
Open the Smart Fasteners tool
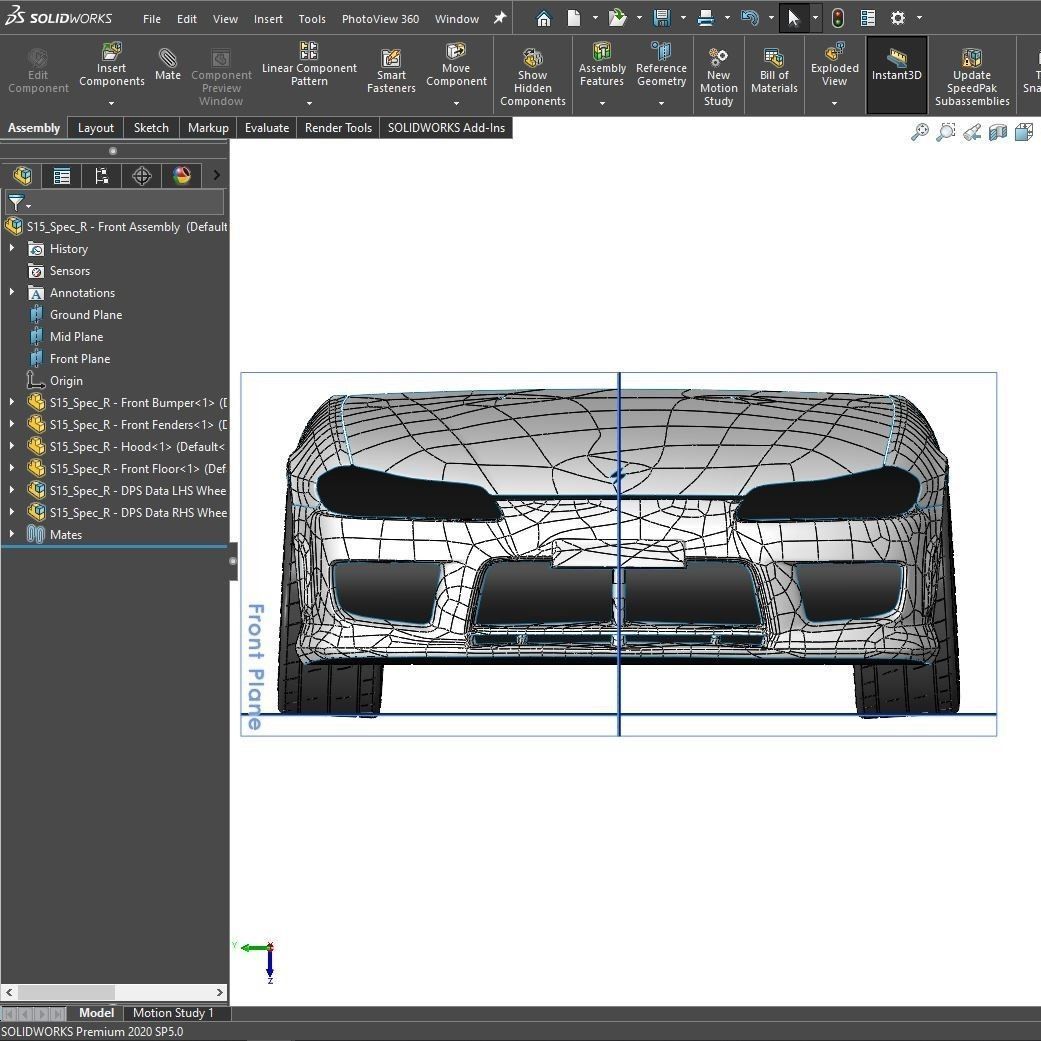click(390, 68)
